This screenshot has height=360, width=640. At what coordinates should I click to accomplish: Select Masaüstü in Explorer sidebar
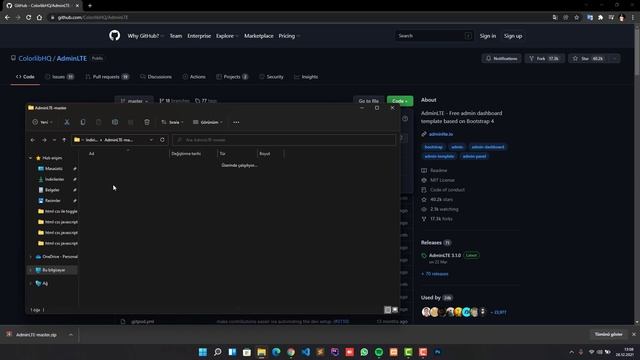(53, 169)
